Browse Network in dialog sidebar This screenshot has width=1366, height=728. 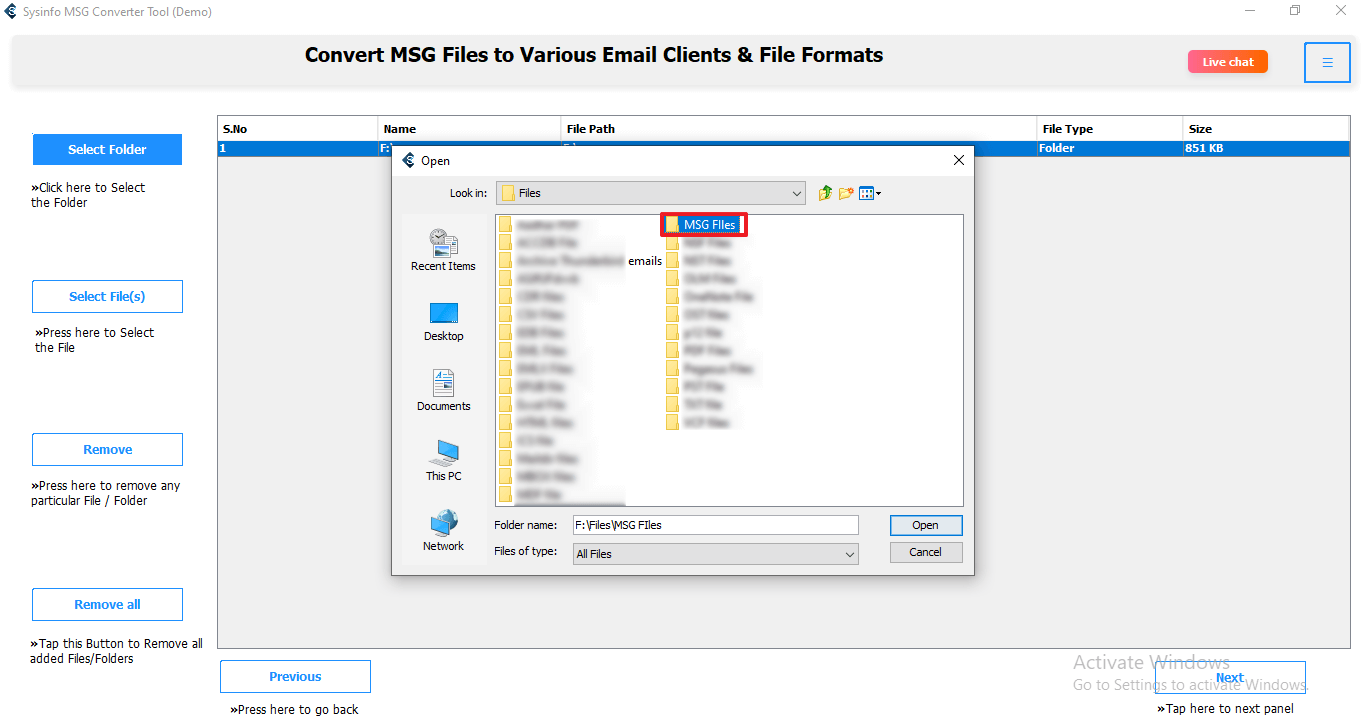point(443,531)
